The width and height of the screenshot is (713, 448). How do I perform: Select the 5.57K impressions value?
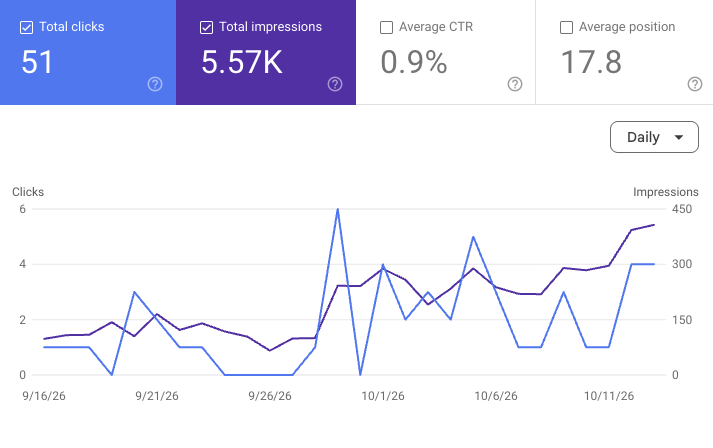pyautogui.click(x=241, y=62)
